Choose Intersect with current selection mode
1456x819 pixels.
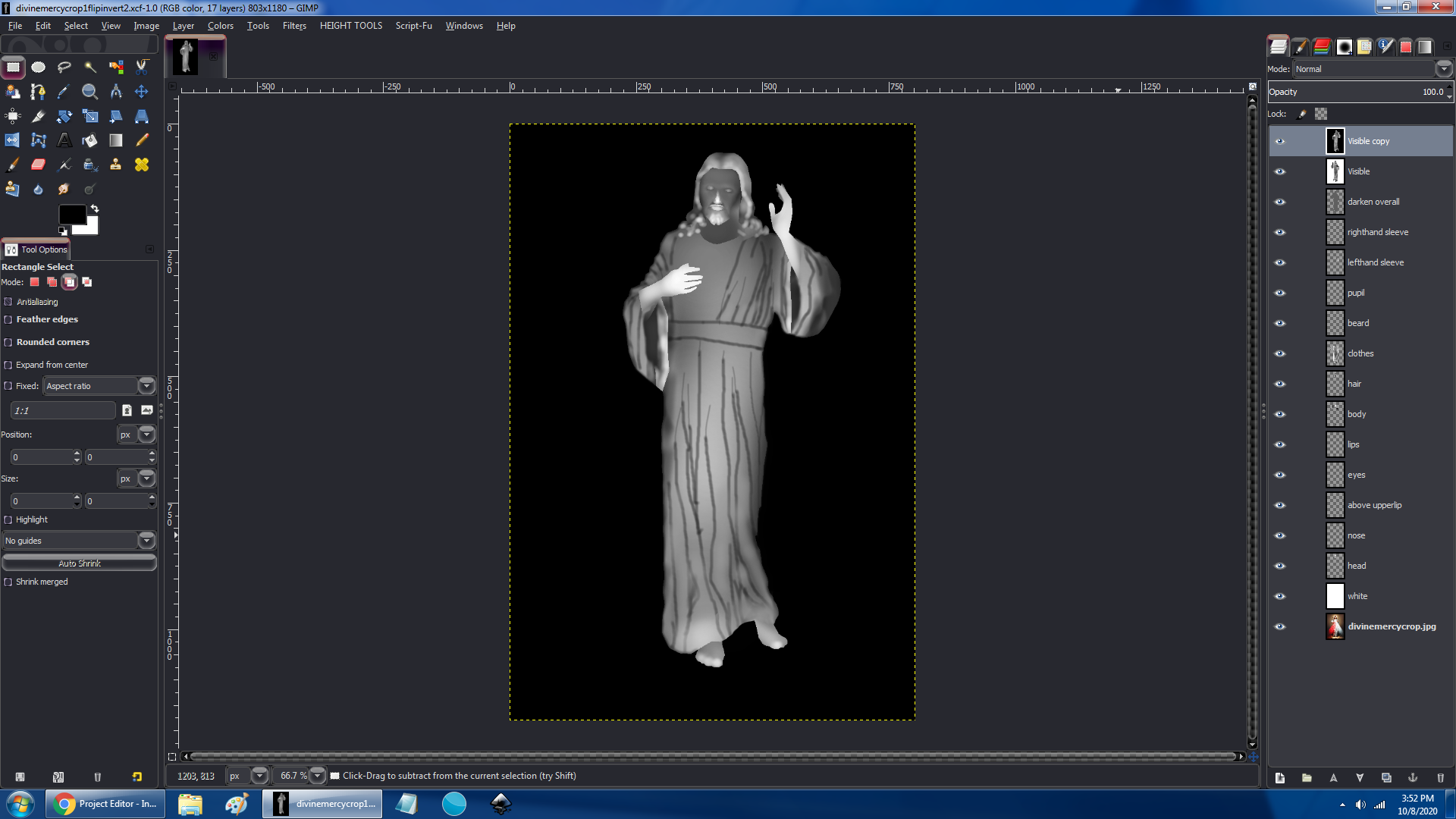pyautogui.click(x=87, y=282)
